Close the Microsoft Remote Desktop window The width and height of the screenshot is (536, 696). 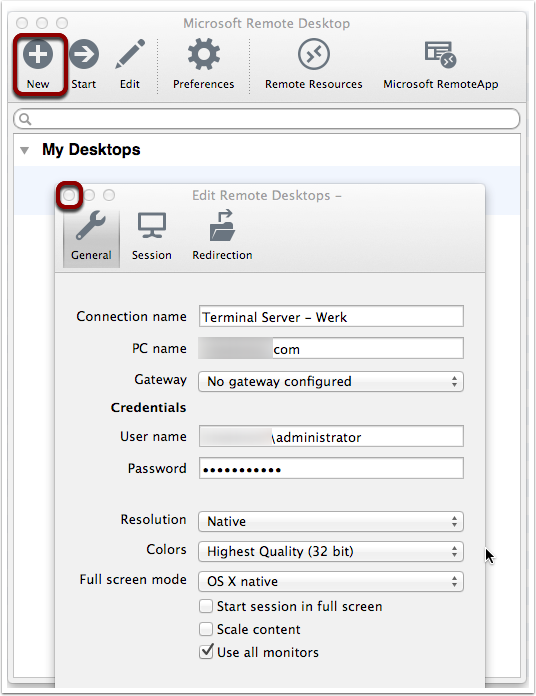click(x=22, y=23)
